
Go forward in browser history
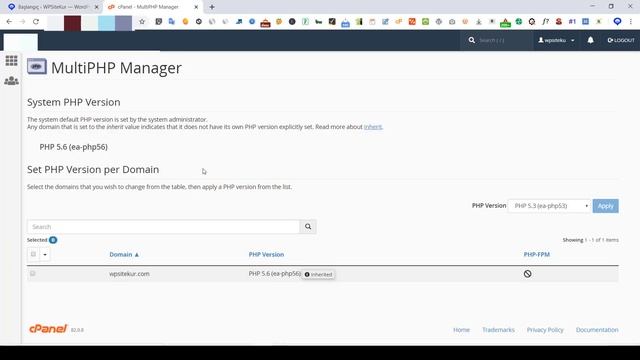coord(22,22)
